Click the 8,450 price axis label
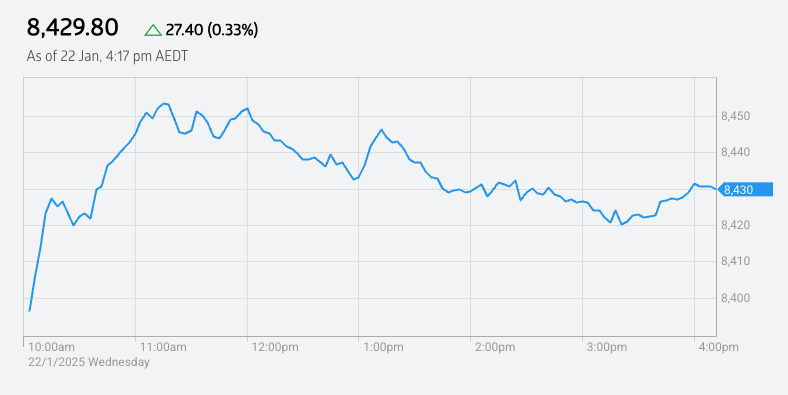The image size is (788, 395). click(735, 117)
